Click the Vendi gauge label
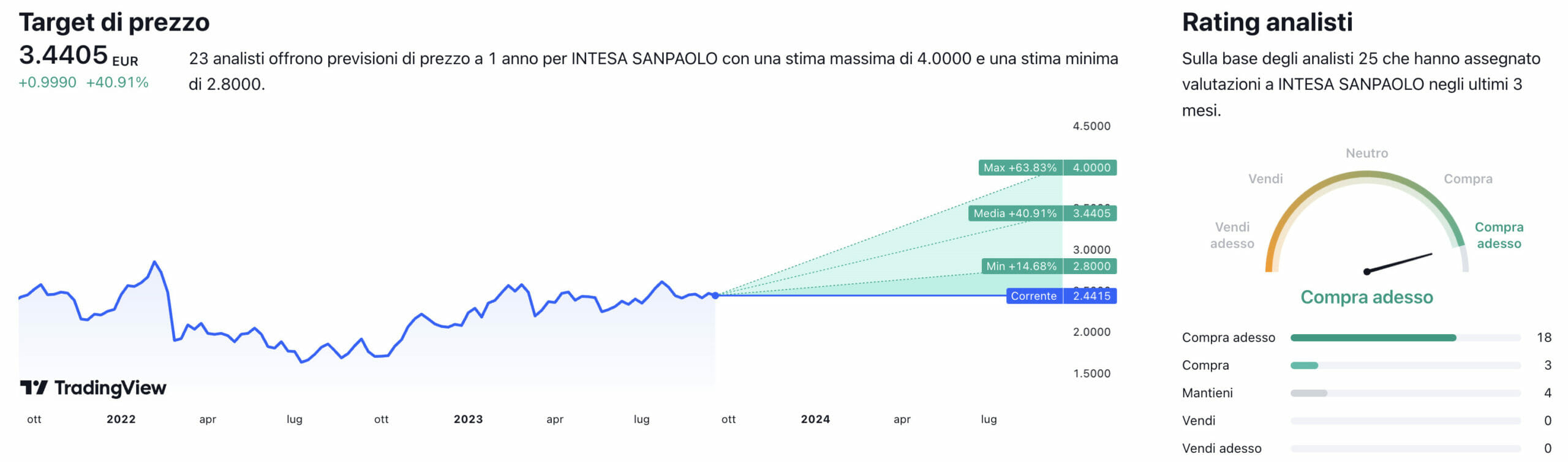Image resolution: width=1568 pixels, height=462 pixels. pyautogui.click(x=1265, y=179)
